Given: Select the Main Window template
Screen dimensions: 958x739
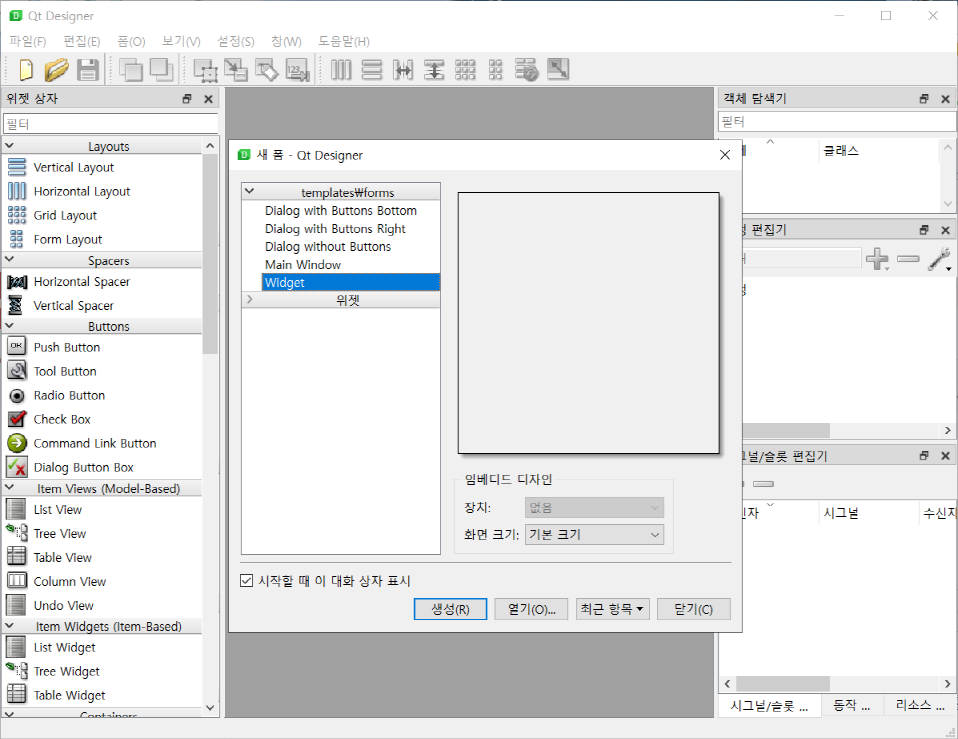Looking at the screenshot, I should pos(302,264).
